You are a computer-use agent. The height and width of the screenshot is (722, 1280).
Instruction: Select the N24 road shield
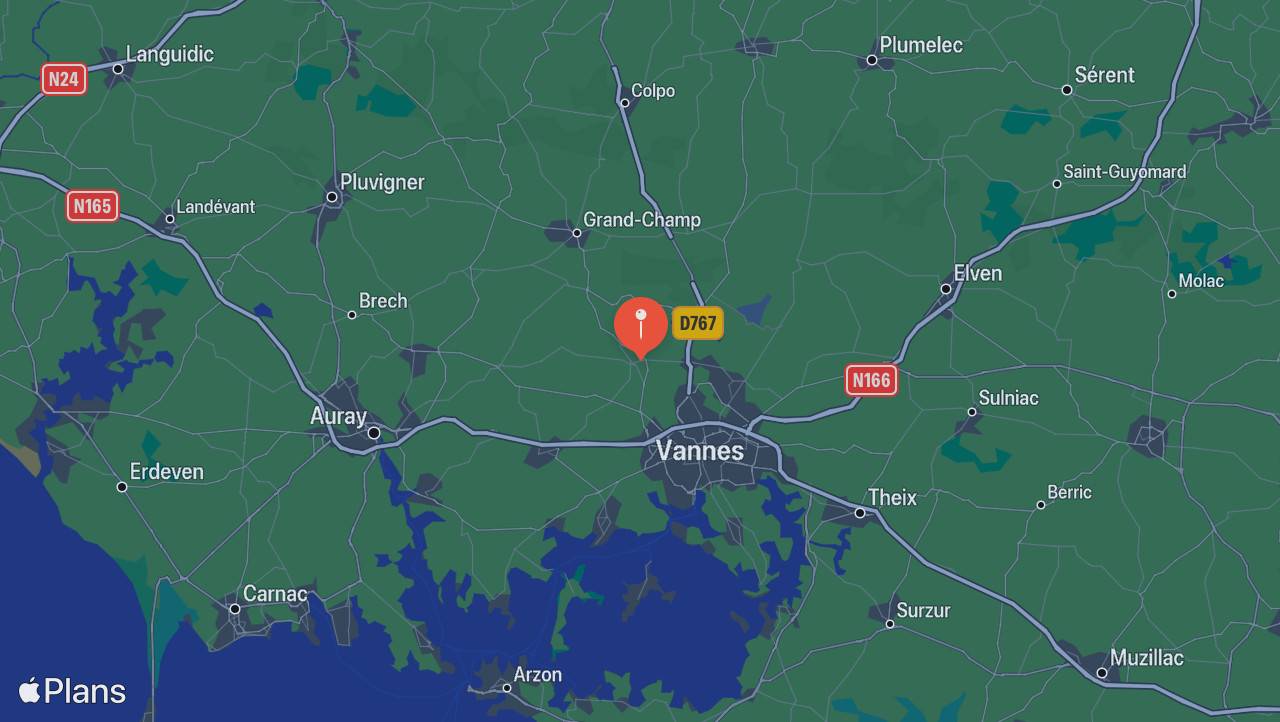click(64, 79)
